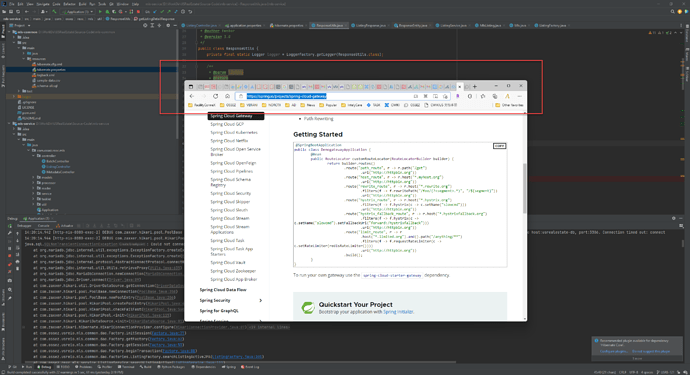
Task: Open Spring Cloud Data Flow link
Action: [223, 290]
